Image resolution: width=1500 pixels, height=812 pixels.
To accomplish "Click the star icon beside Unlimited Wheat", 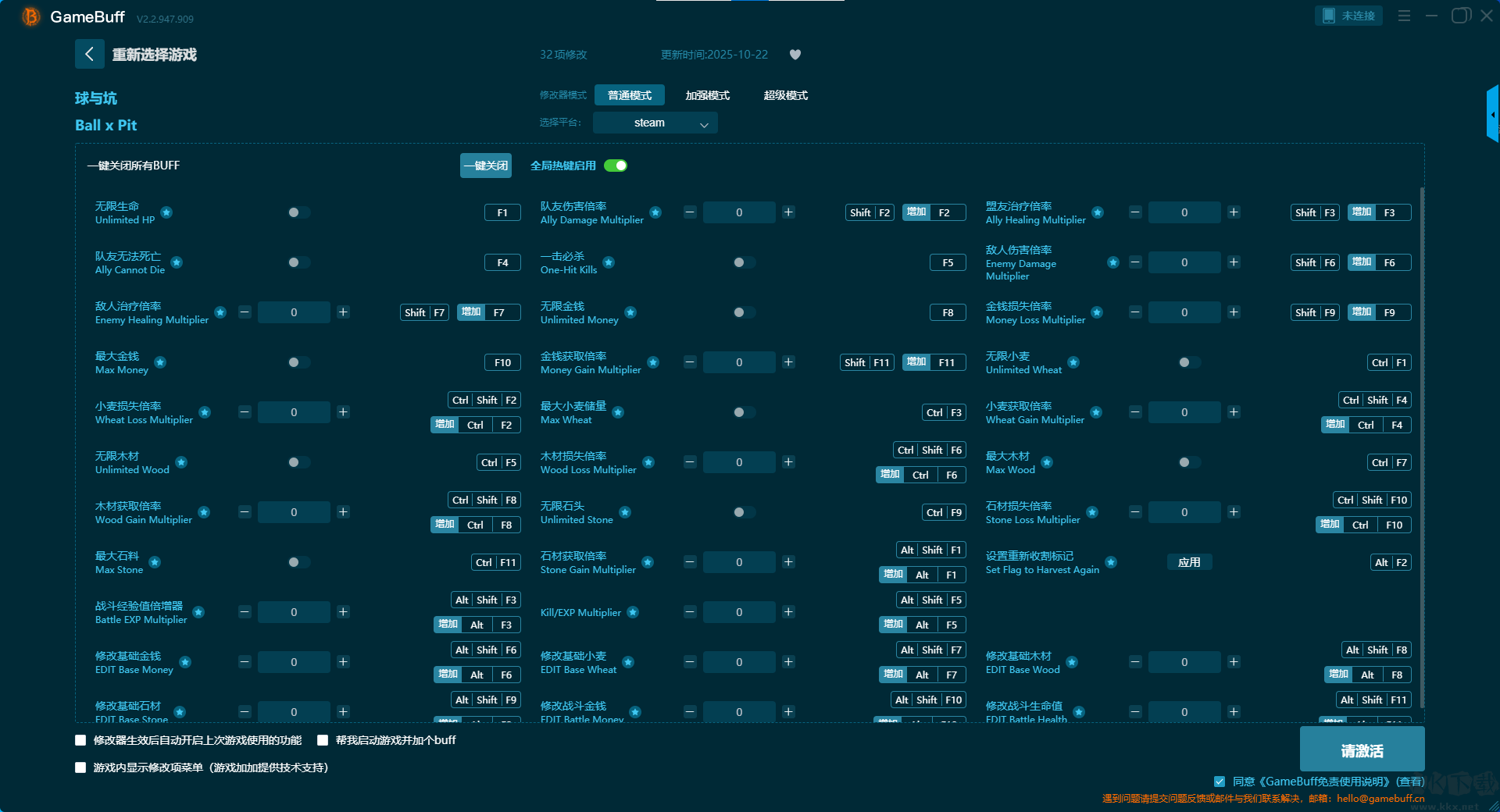I will pos(1073,362).
